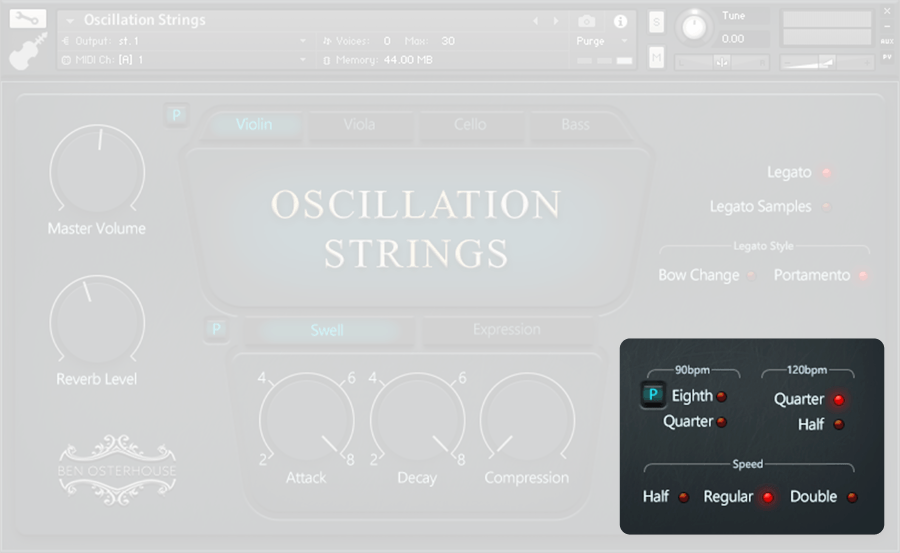Viewport: 900px width, 553px height.
Task: Open the wrench instrument edit icon
Action: coord(27,18)
